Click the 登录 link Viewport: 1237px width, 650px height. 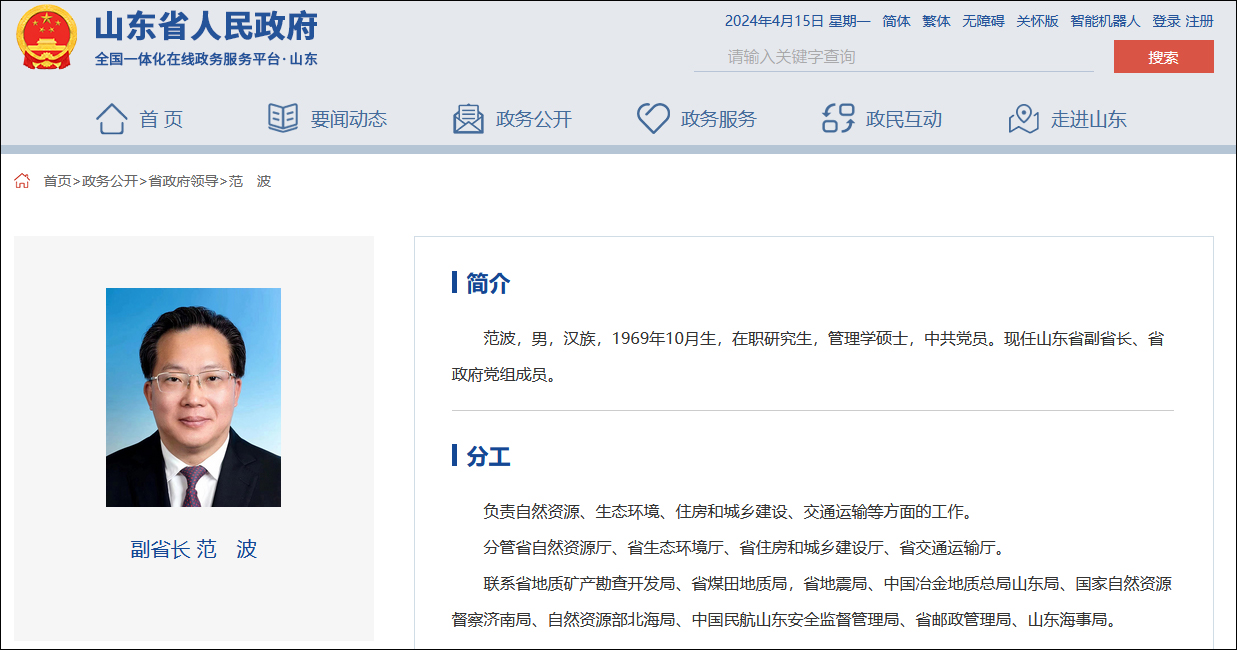(1166, 21)
